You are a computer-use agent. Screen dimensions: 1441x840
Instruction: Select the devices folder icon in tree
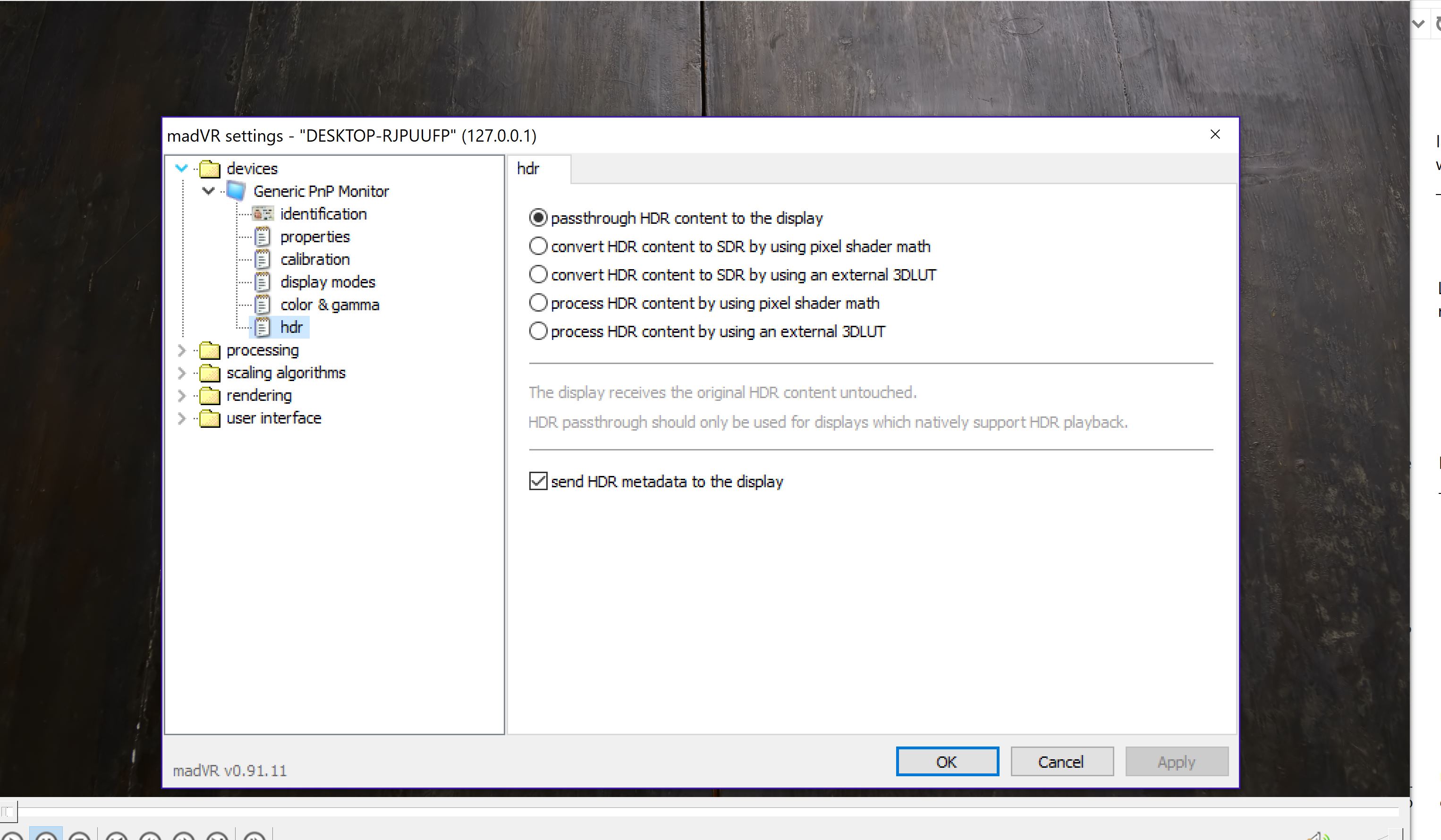(210, 169)
